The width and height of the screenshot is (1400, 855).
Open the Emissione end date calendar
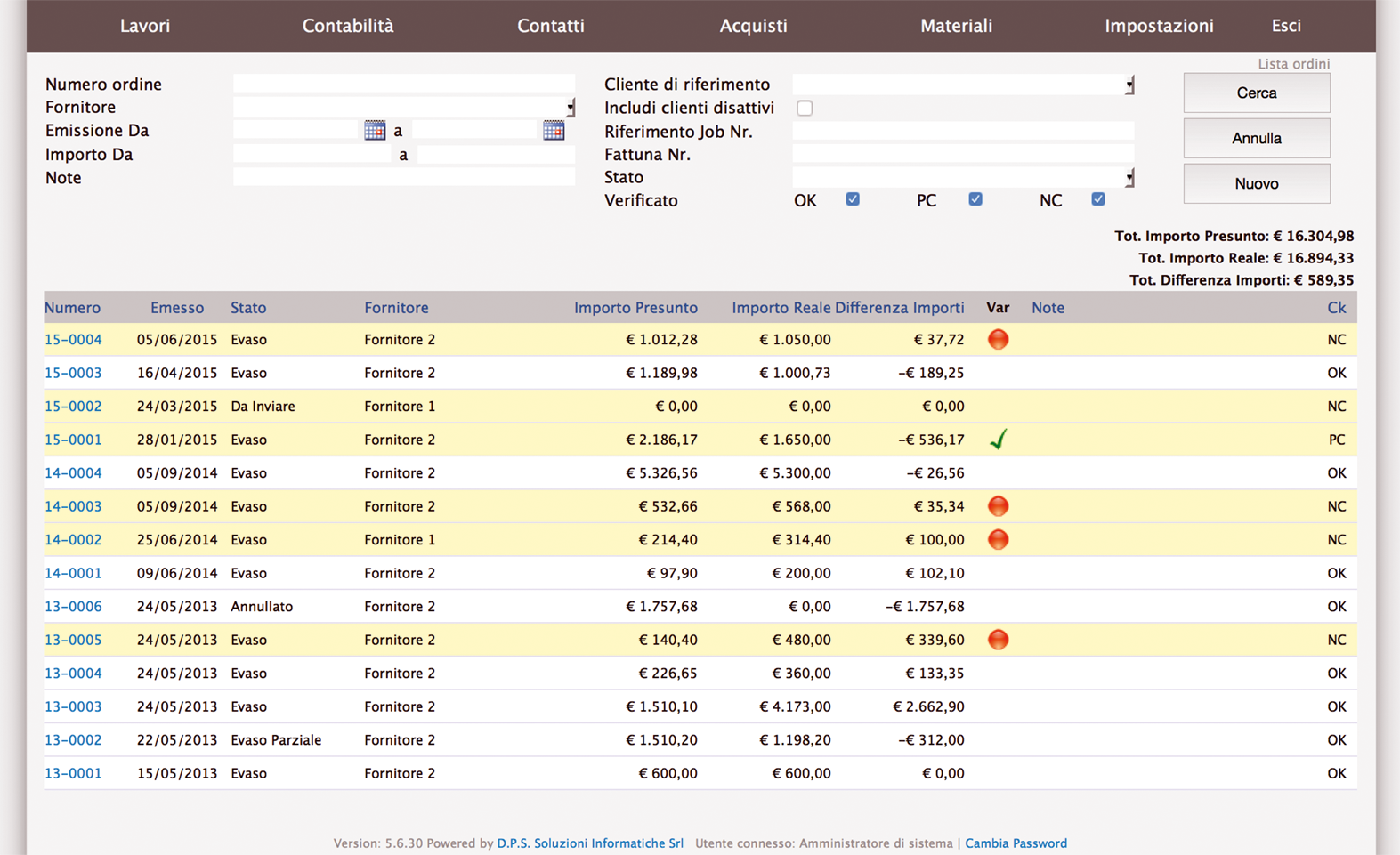pyautogui.click(x=554, y=131)
